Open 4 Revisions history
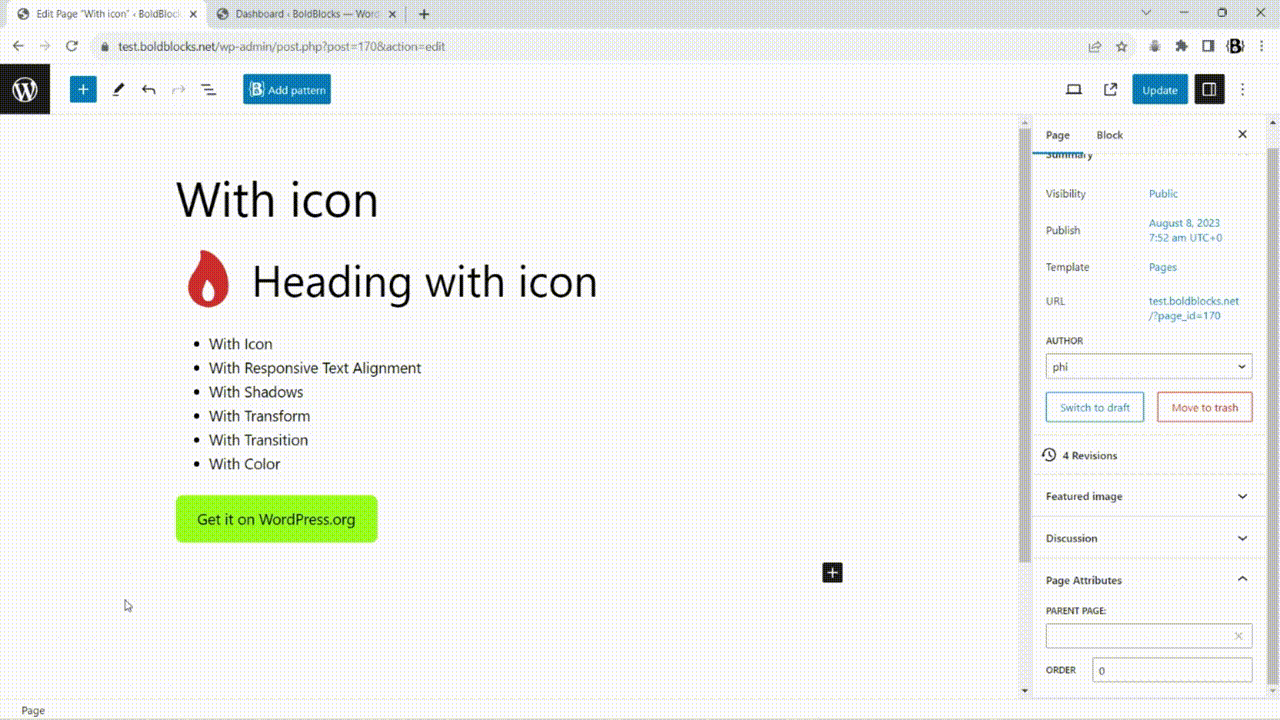The image size is (1280, 720). (1149, 455)
